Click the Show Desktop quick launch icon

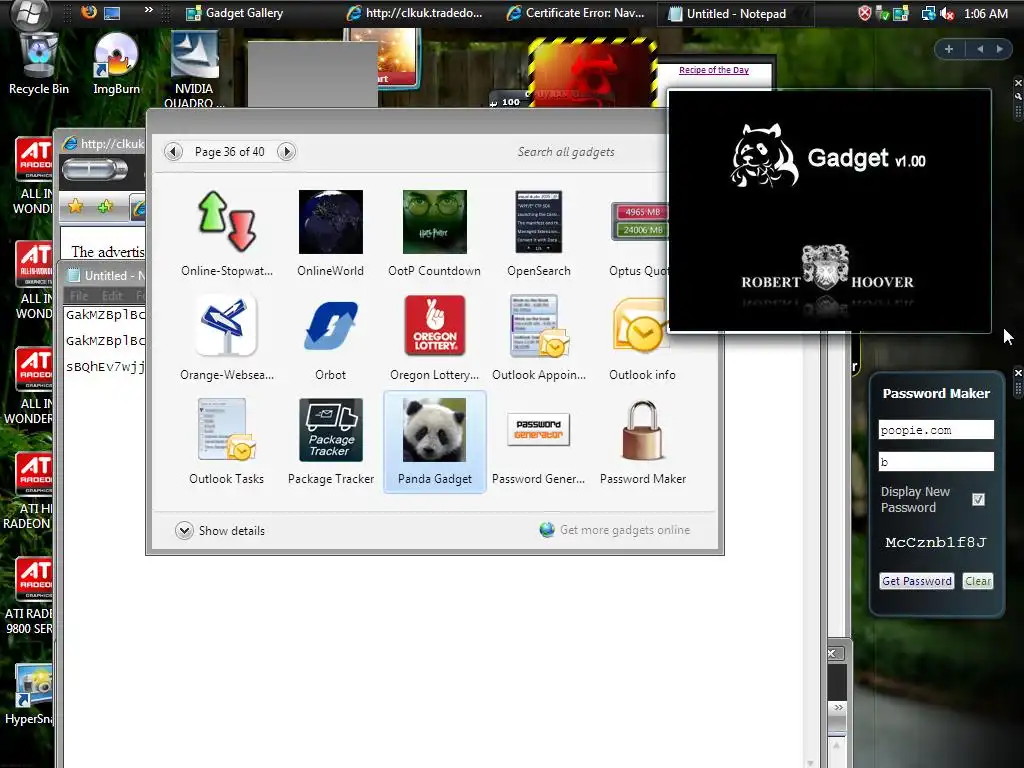(112, 12)
